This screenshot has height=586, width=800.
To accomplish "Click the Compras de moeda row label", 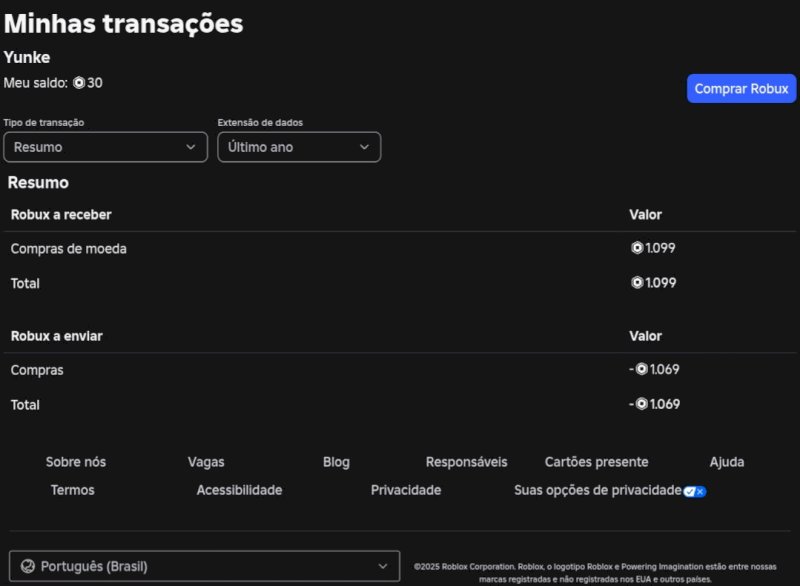I will point(68,249).
